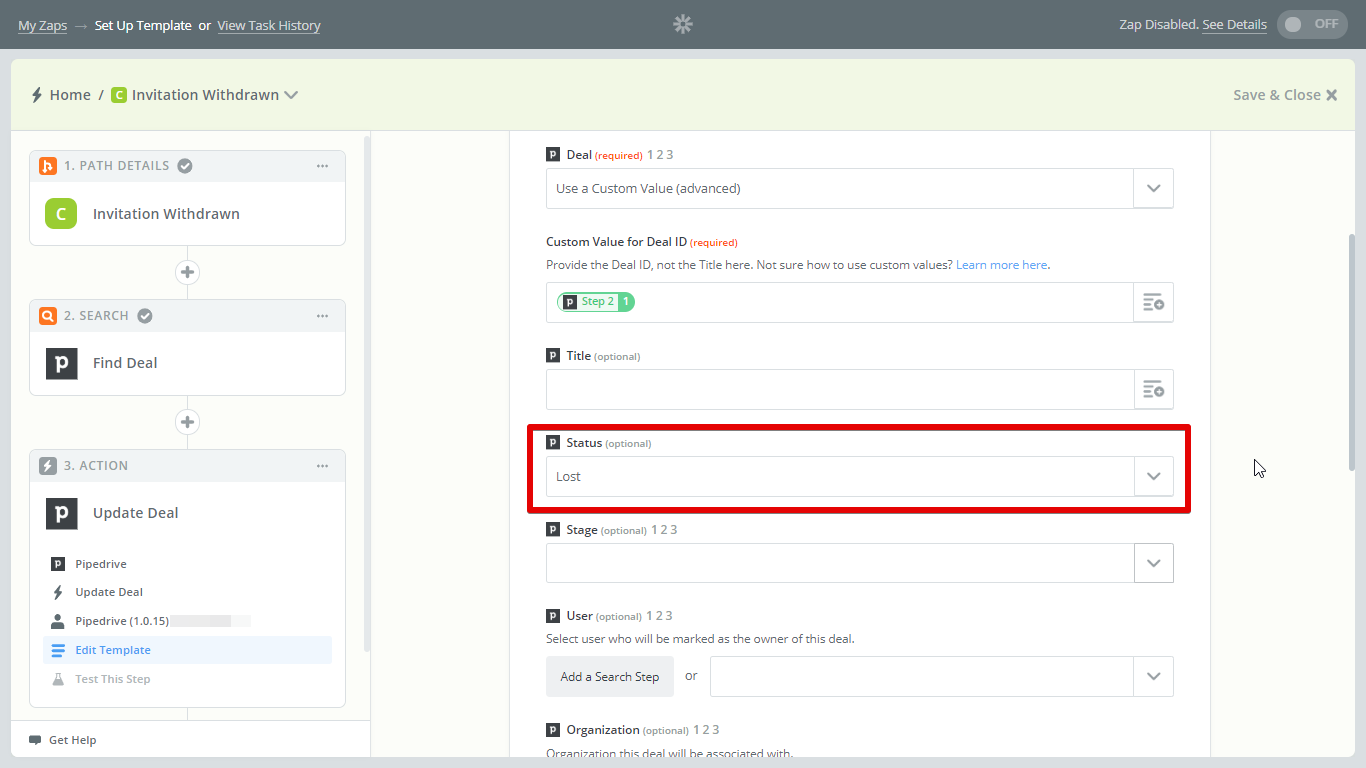This screenshot has height=768, width=1366.
Task: Add step after Find Deal
Action: tap(187, 422)
